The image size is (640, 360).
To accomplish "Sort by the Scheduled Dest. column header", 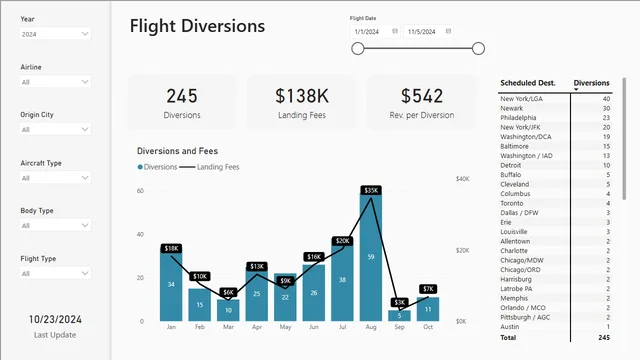I will (x=528, y=83).
